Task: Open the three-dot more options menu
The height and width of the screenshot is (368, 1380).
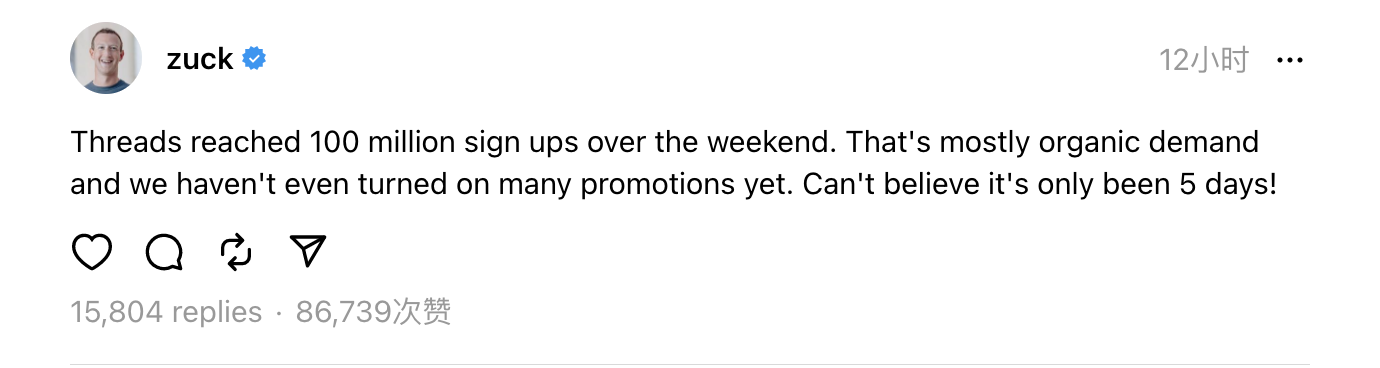Action: (1290, 61)
